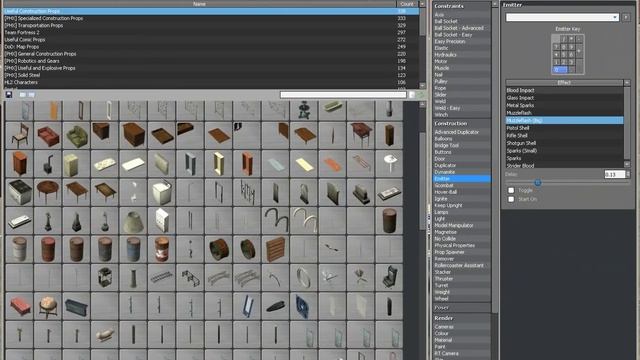
Task: Choose Blood Impact effect
Action: [x=564, y=90]
